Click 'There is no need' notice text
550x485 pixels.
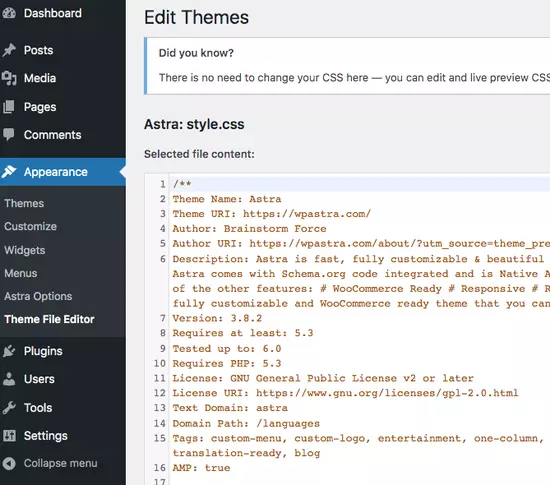354,78
